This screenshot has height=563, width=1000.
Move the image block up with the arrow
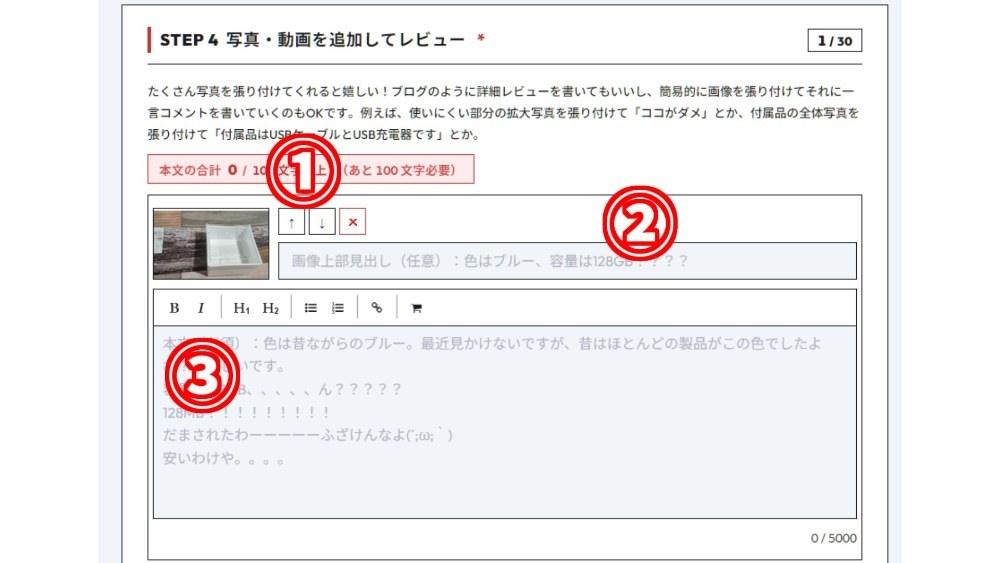click(291, 223)
